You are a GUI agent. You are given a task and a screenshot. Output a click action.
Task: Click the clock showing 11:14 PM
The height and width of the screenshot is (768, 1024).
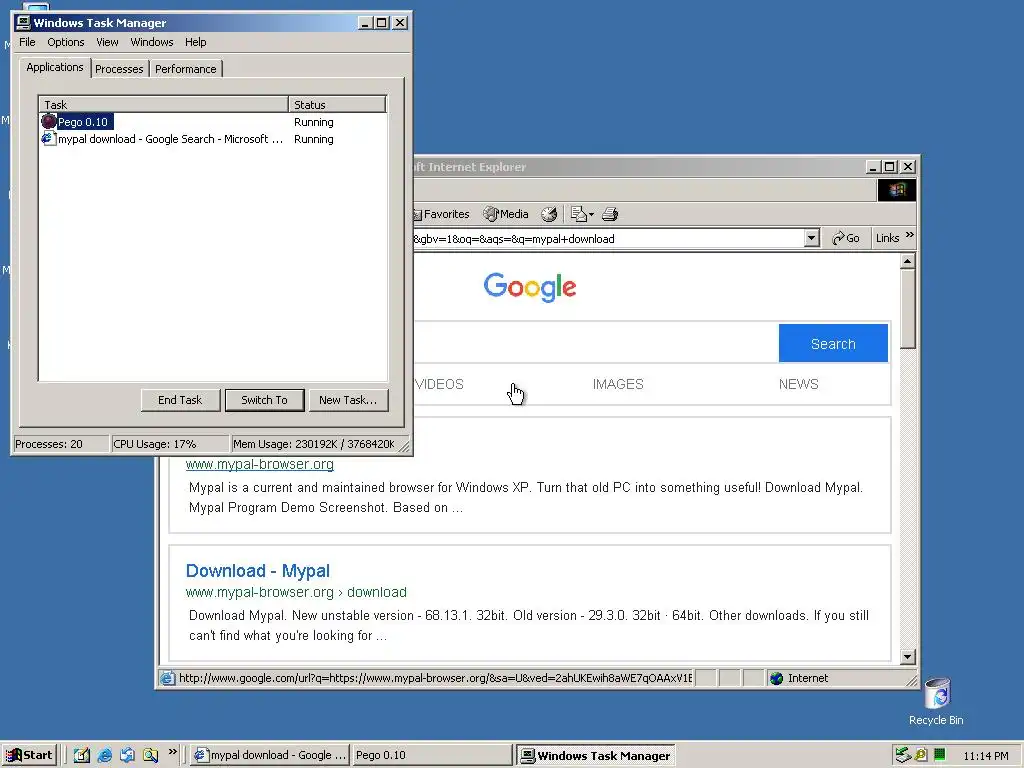985,756
